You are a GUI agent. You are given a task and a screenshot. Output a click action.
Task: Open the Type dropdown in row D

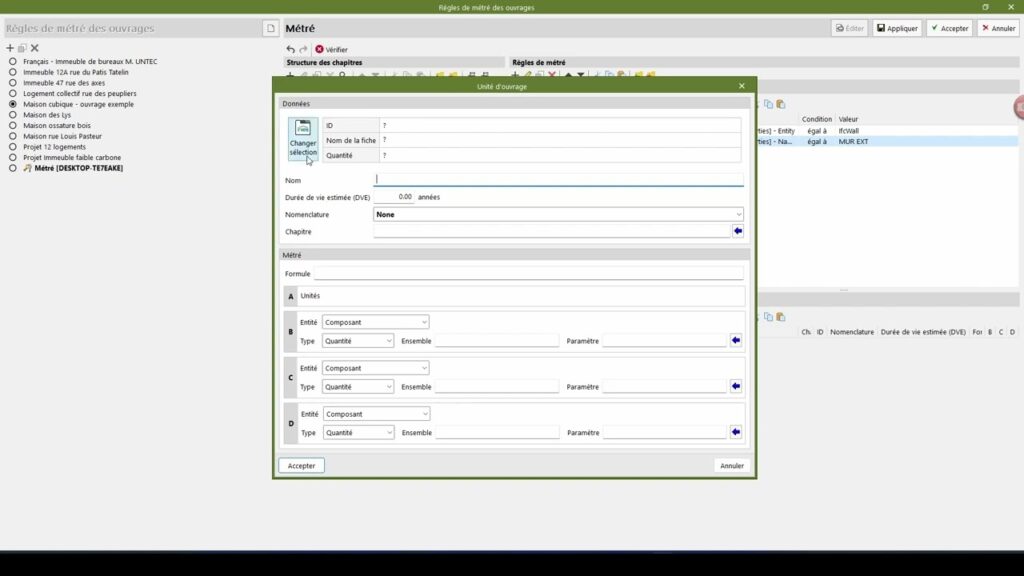359,433
